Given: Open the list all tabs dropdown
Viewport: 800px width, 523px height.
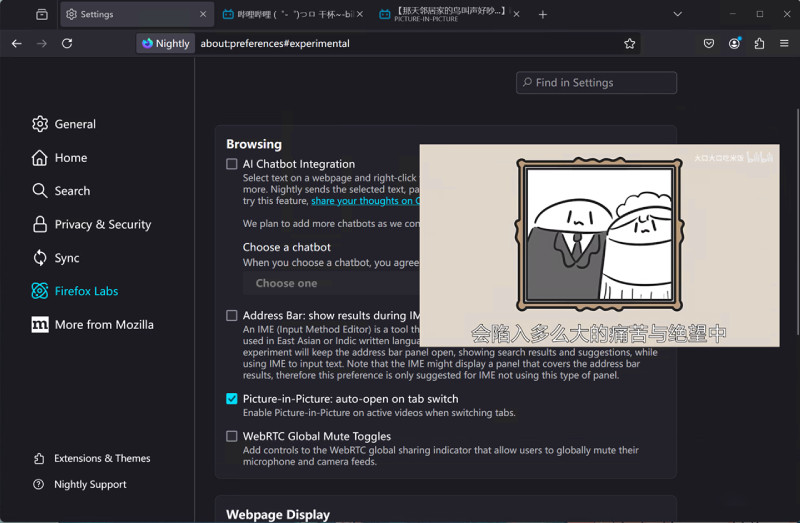Looking at the screenshot, I should pos(678,14).
